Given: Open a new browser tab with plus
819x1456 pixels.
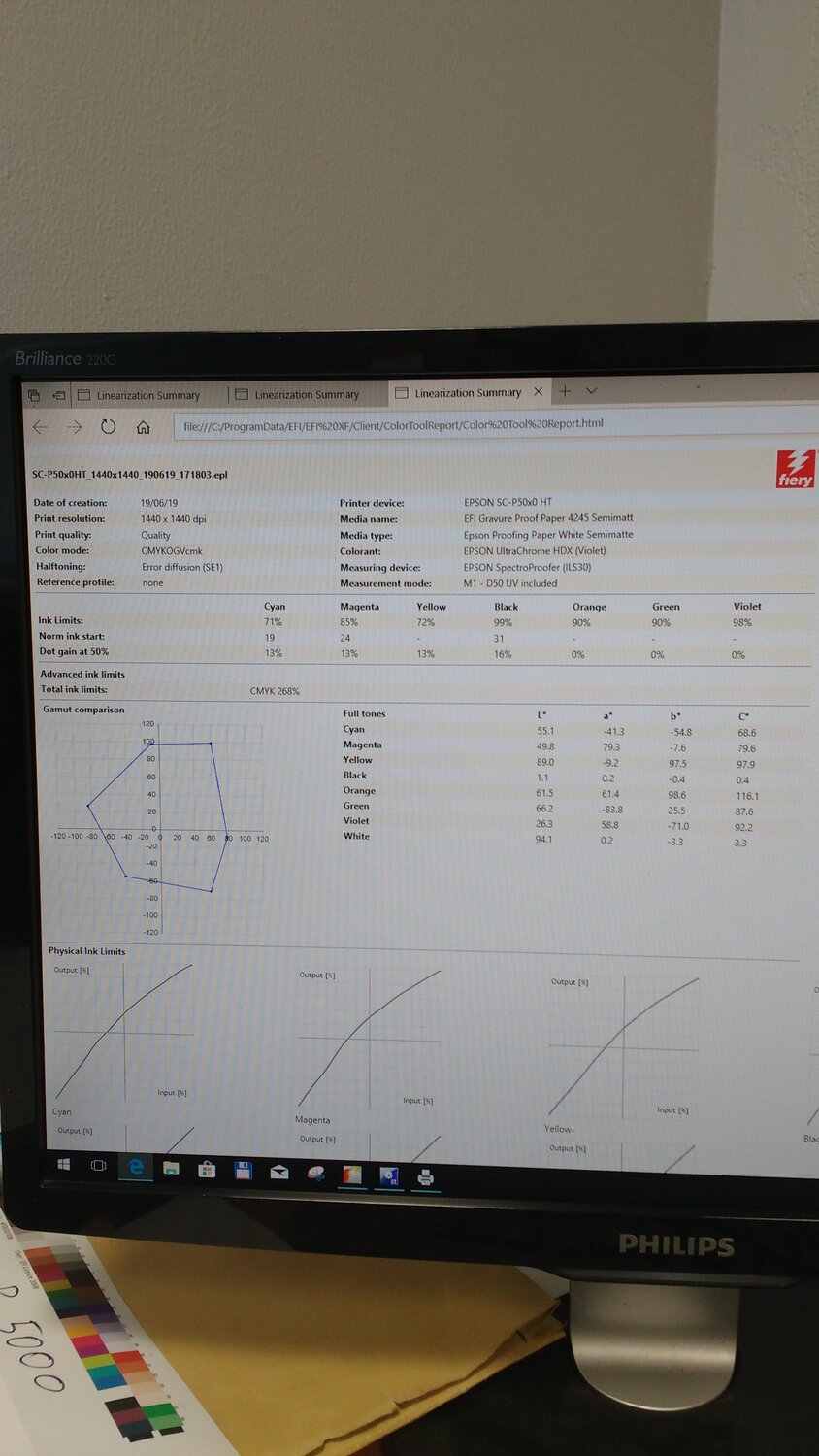Looking at the screenshot, I should 565,391.
